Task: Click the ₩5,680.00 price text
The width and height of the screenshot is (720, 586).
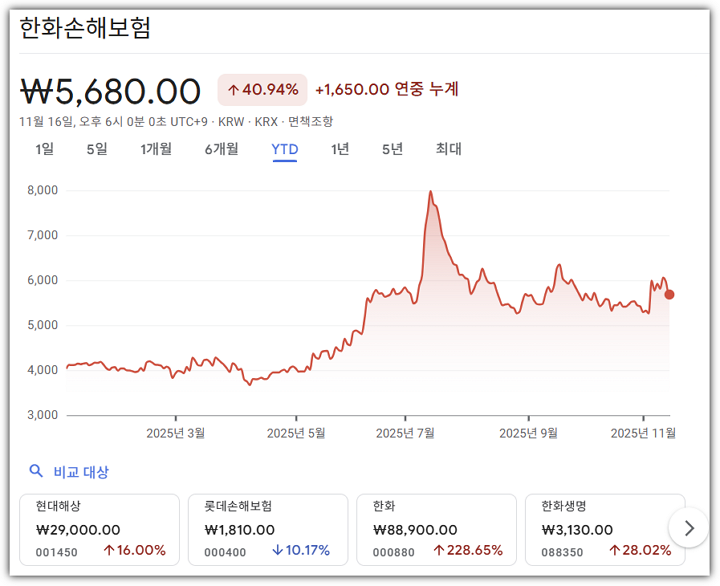Action: pos(110,91)
